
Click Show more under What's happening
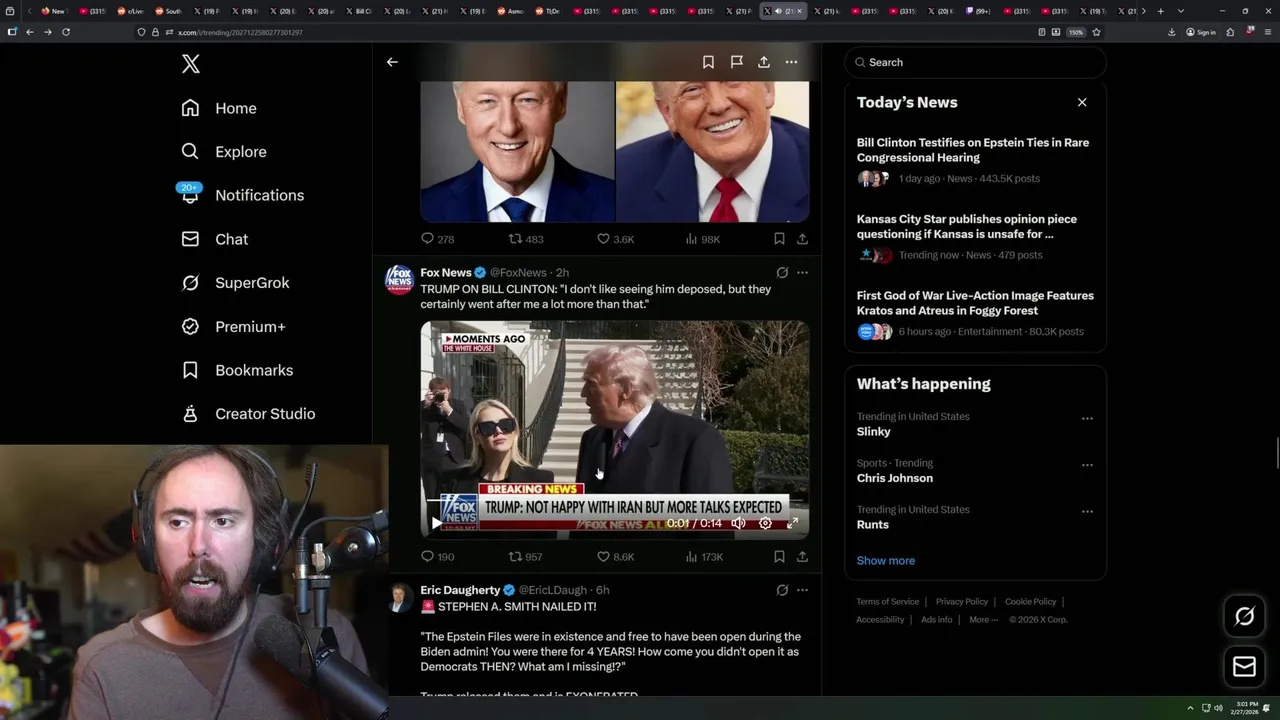coord(886,560)
